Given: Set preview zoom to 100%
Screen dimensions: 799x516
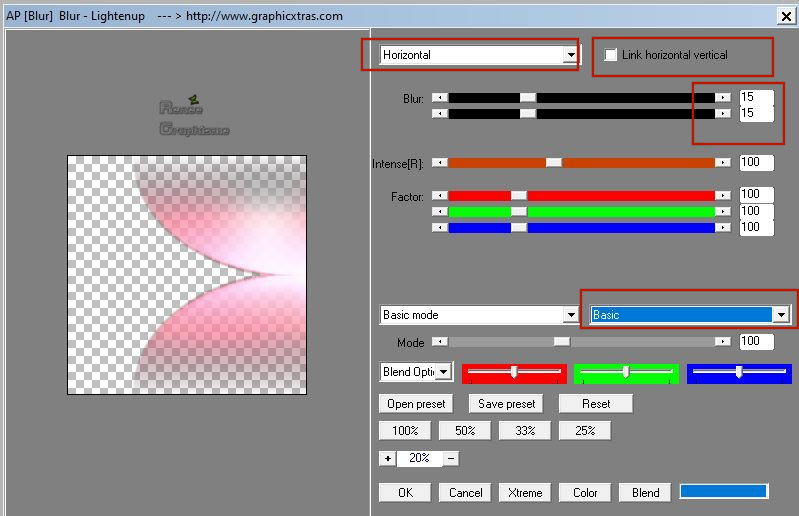Looking at the screenshot, I should click(405, 431).
